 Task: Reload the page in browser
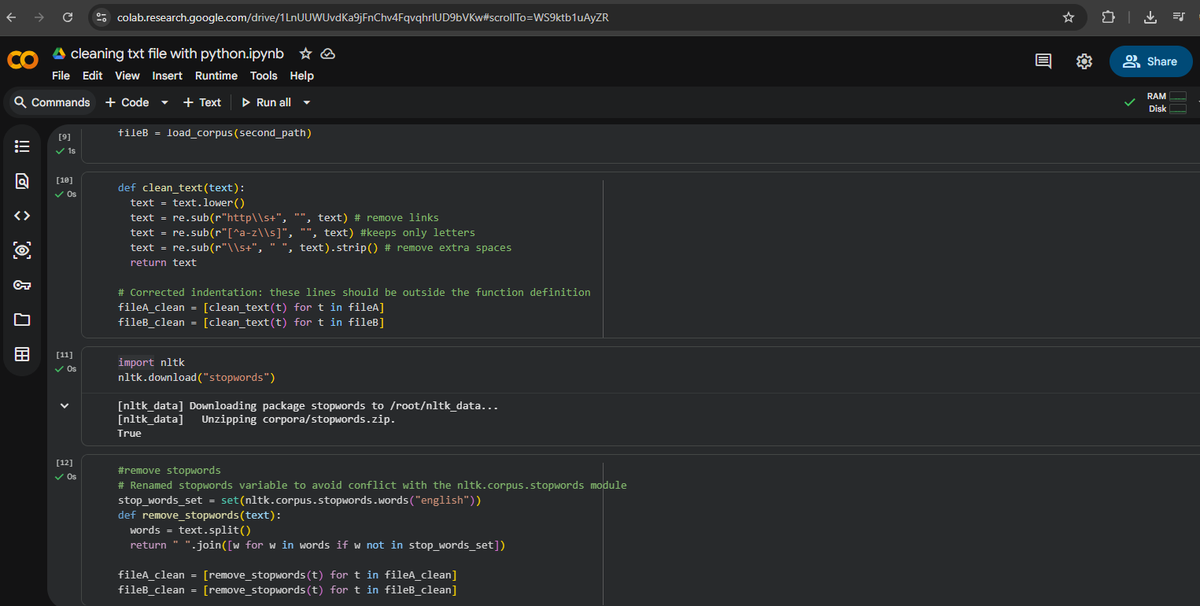click(67, 17)
